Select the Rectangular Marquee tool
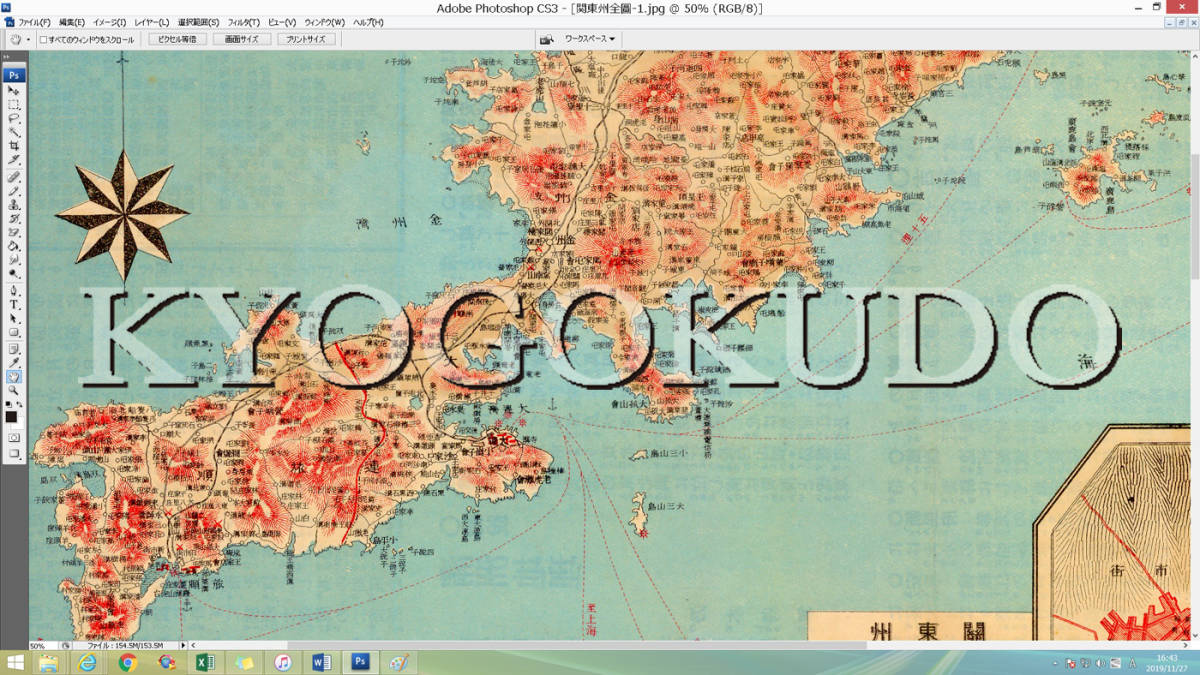1200x675 pixels. [x=14, y=104]
